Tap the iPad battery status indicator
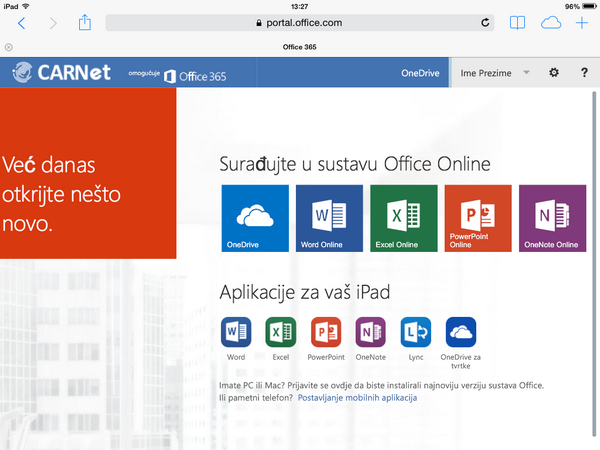 589,6
